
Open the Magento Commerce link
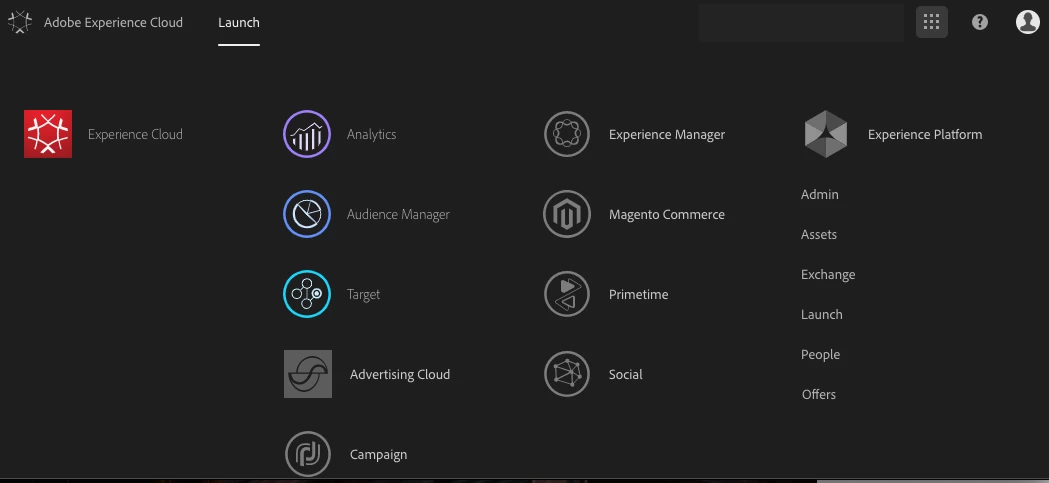coord(667,214)
